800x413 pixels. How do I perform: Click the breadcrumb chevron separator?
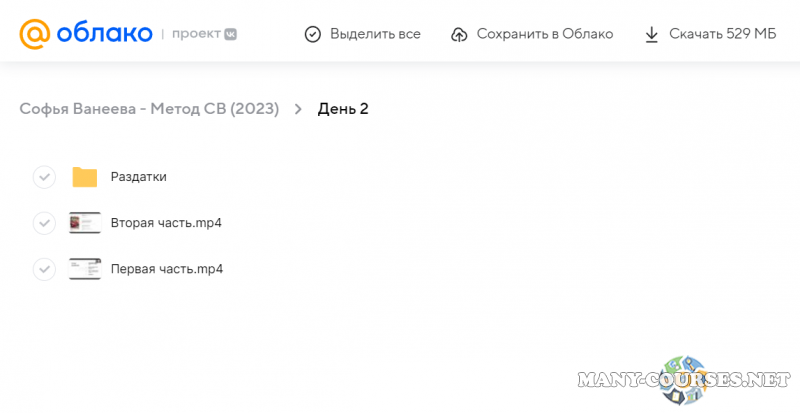pos(298,109)
